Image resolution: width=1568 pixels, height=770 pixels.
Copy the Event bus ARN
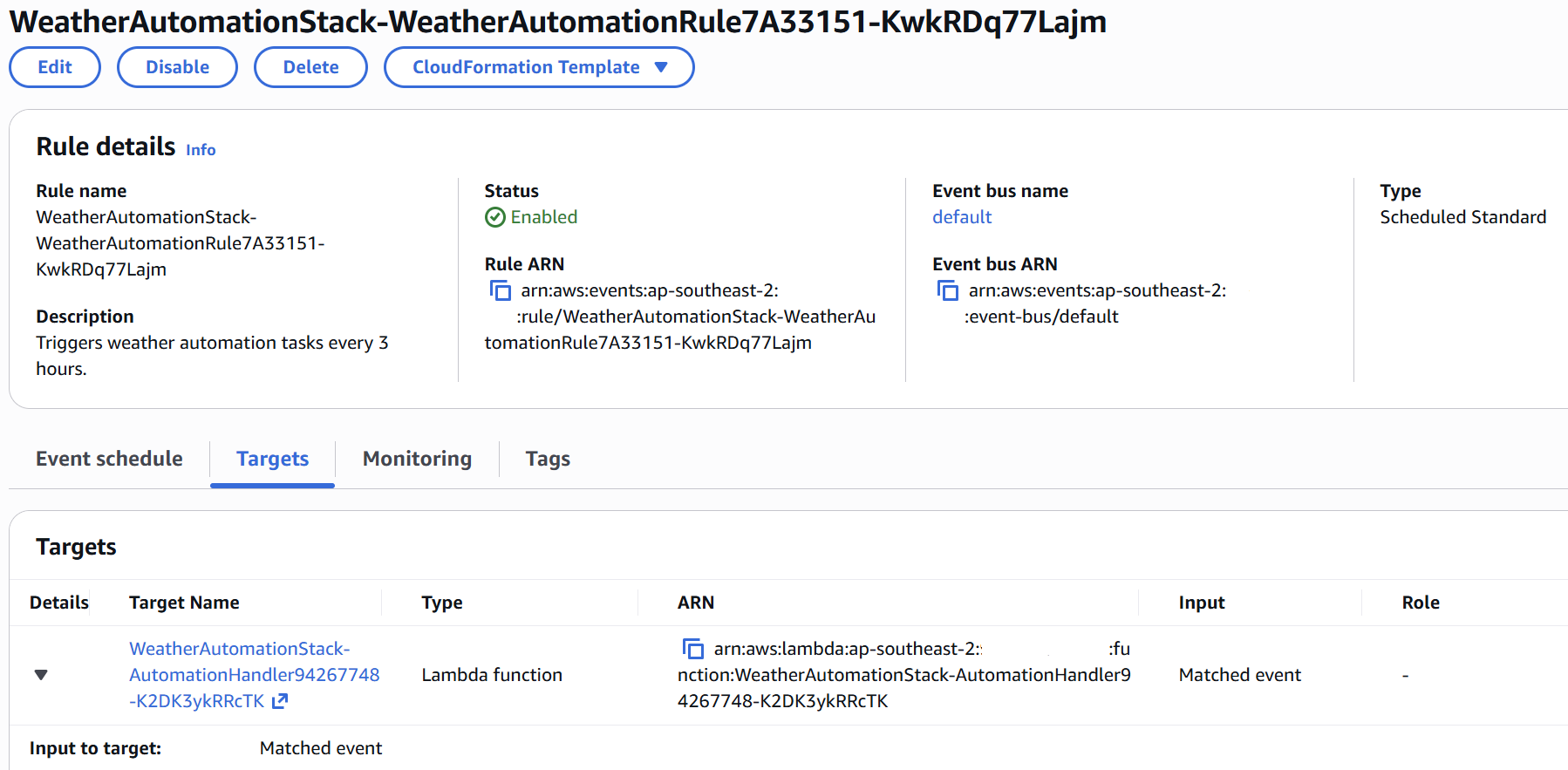(x=948, y=290)
